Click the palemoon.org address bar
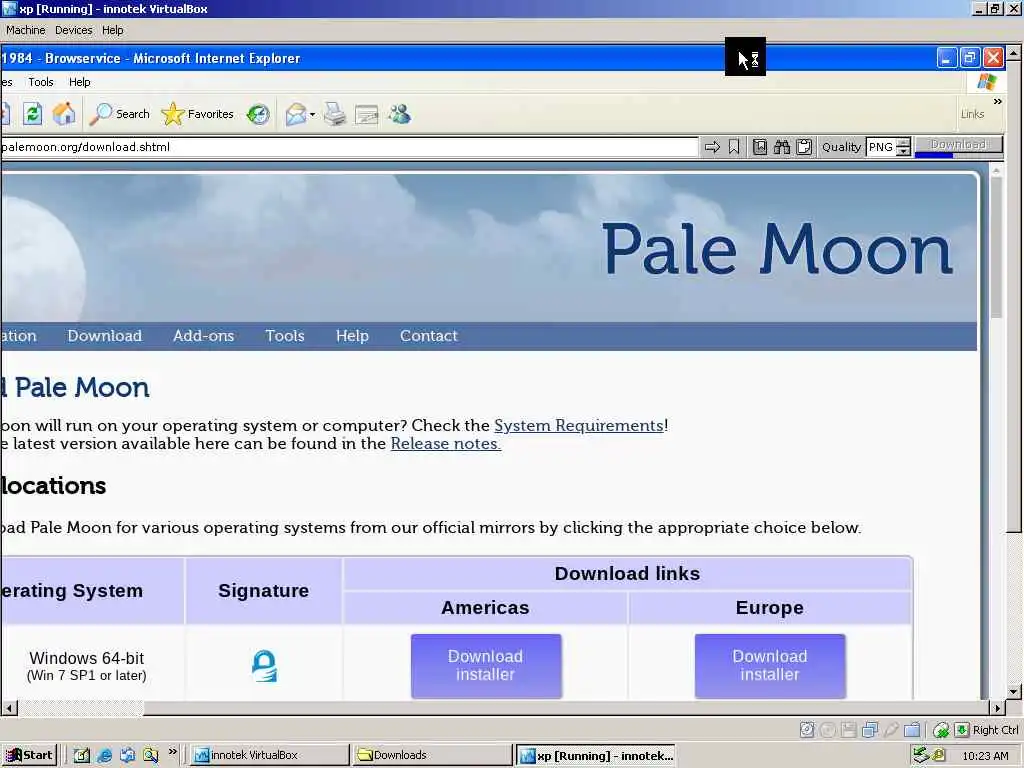 349,147
